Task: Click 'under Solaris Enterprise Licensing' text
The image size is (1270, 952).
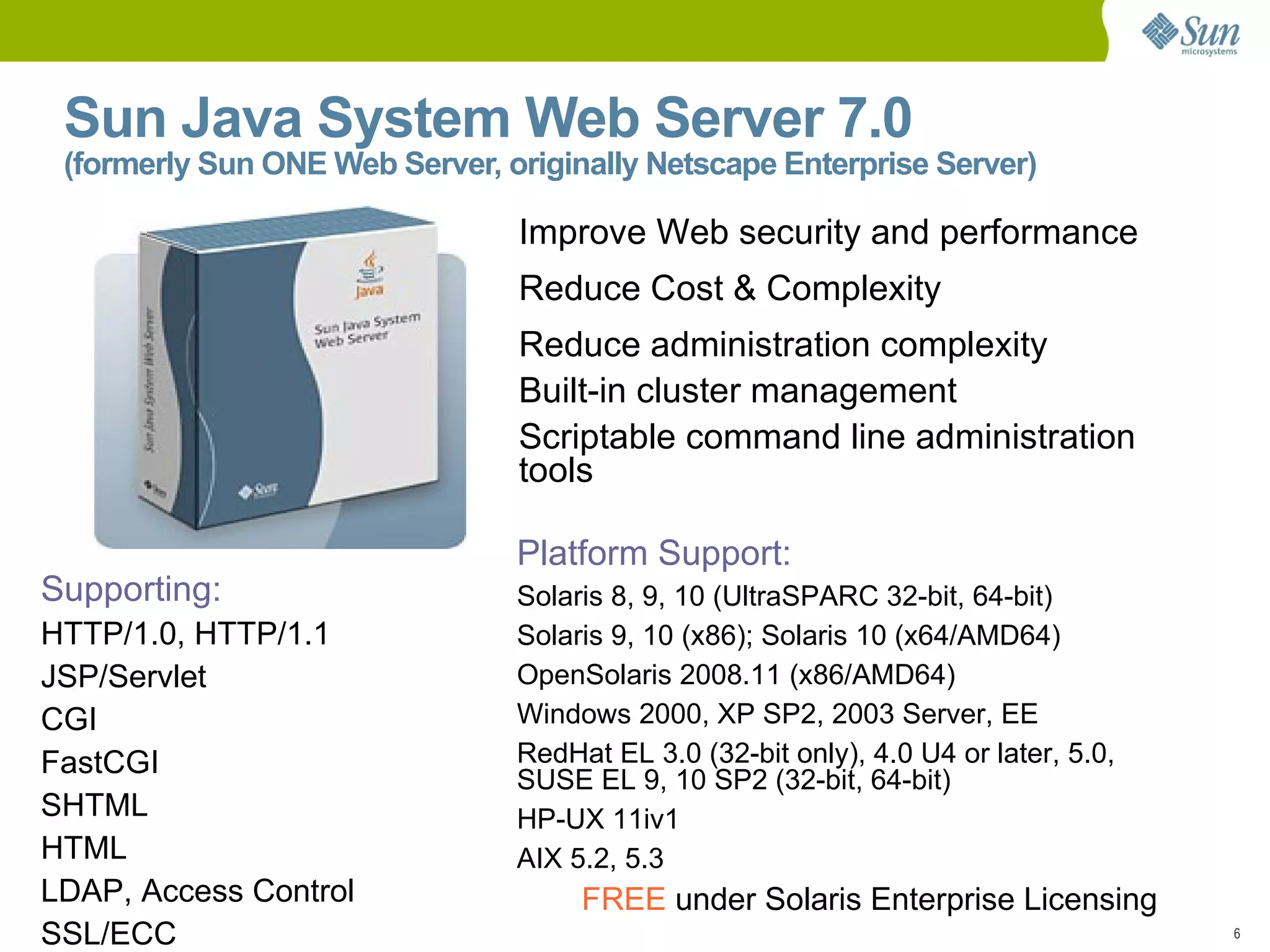Action: (917, 900)
